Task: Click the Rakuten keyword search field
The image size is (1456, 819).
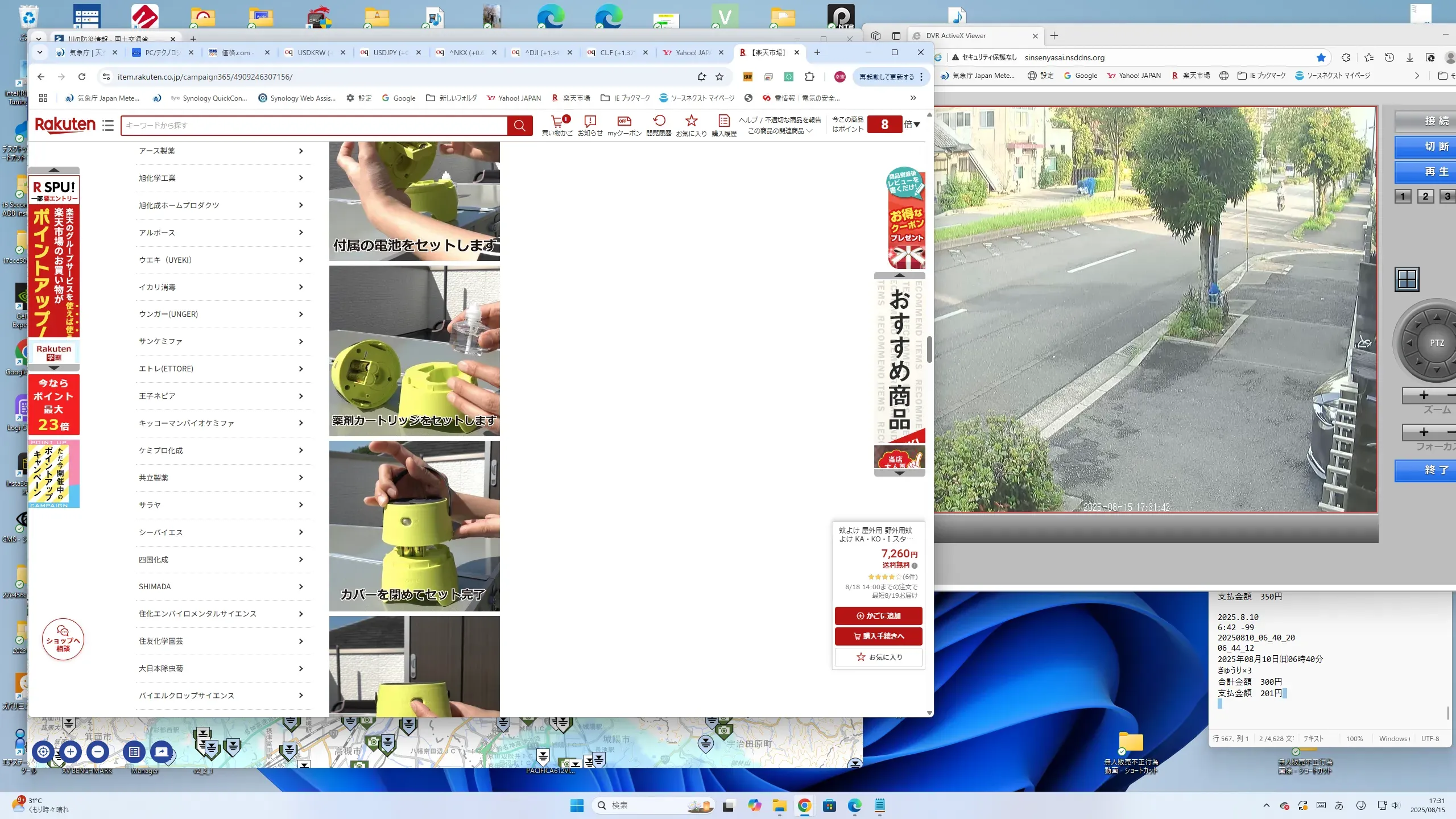Action: pyautogui.click(x=313, y=125)
